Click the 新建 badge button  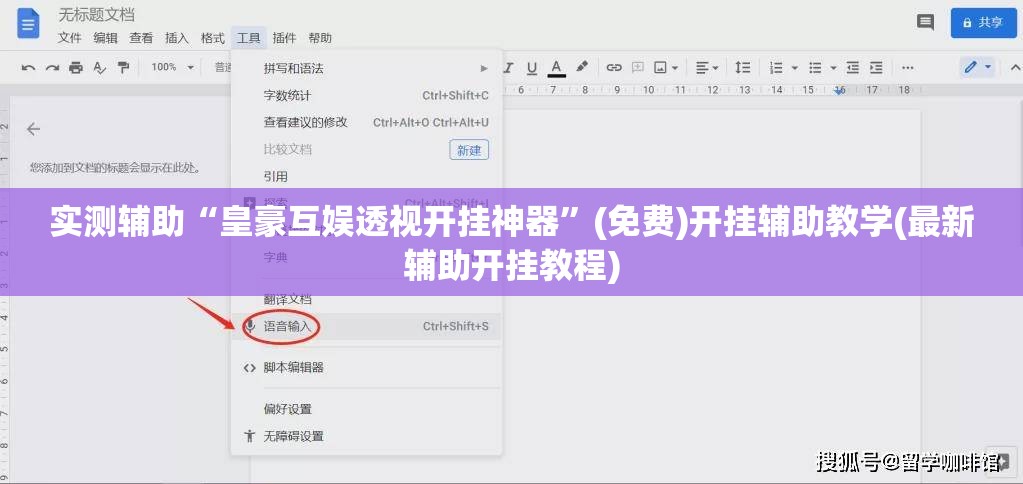[x=469, y=150]
